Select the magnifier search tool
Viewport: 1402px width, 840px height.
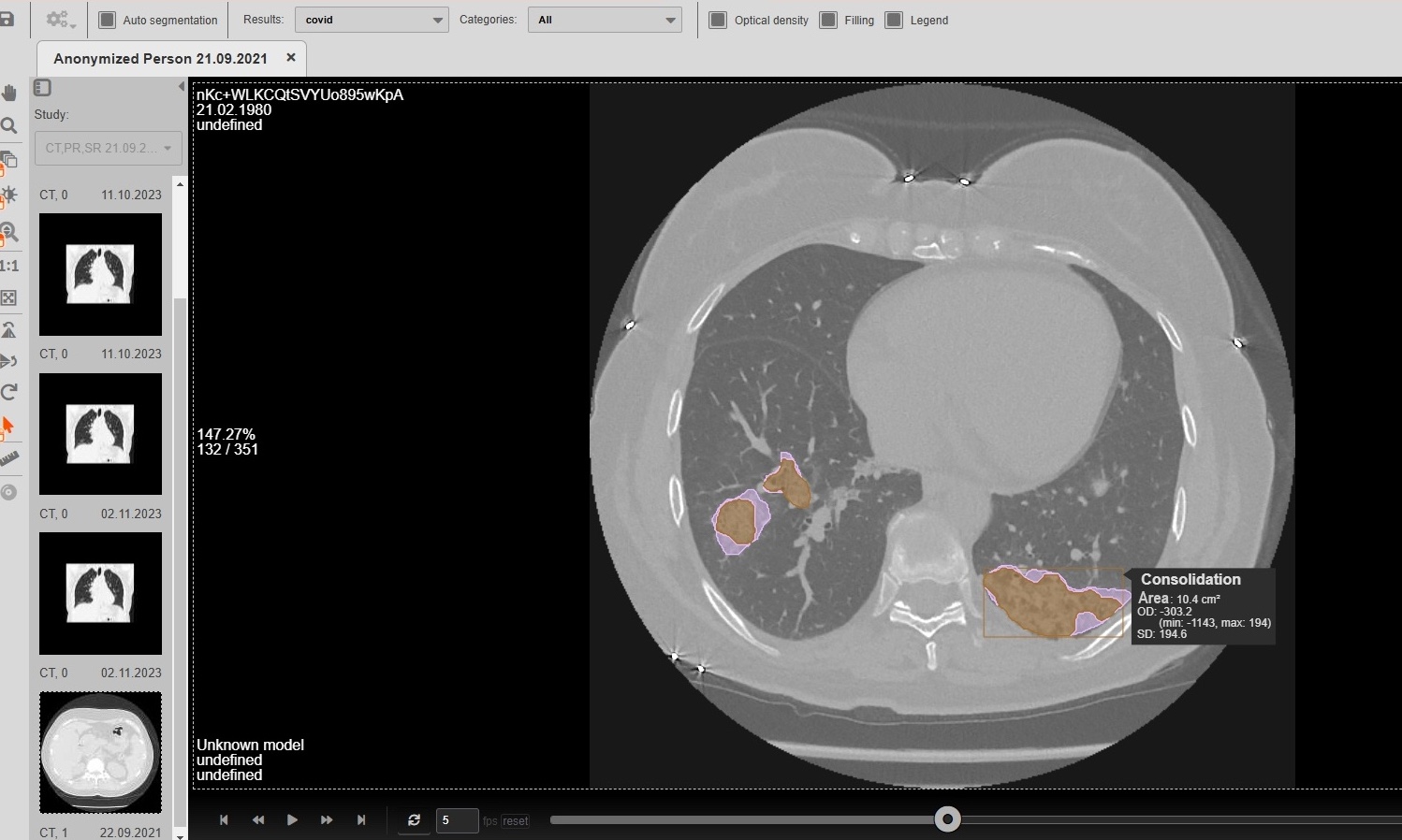point(9,125)
